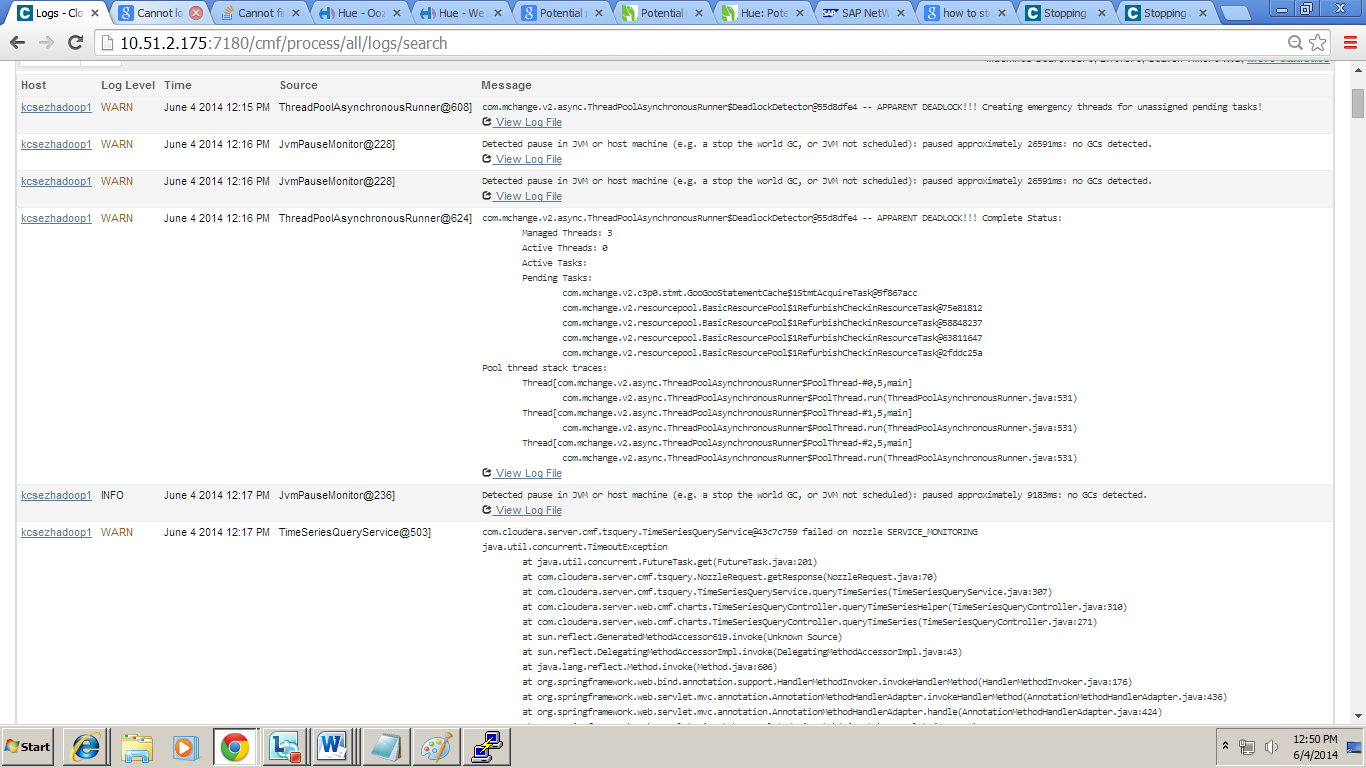Open the Windows Start button
The width and height of the screenshot is (1366, 768).
click(x=29, y=747)
